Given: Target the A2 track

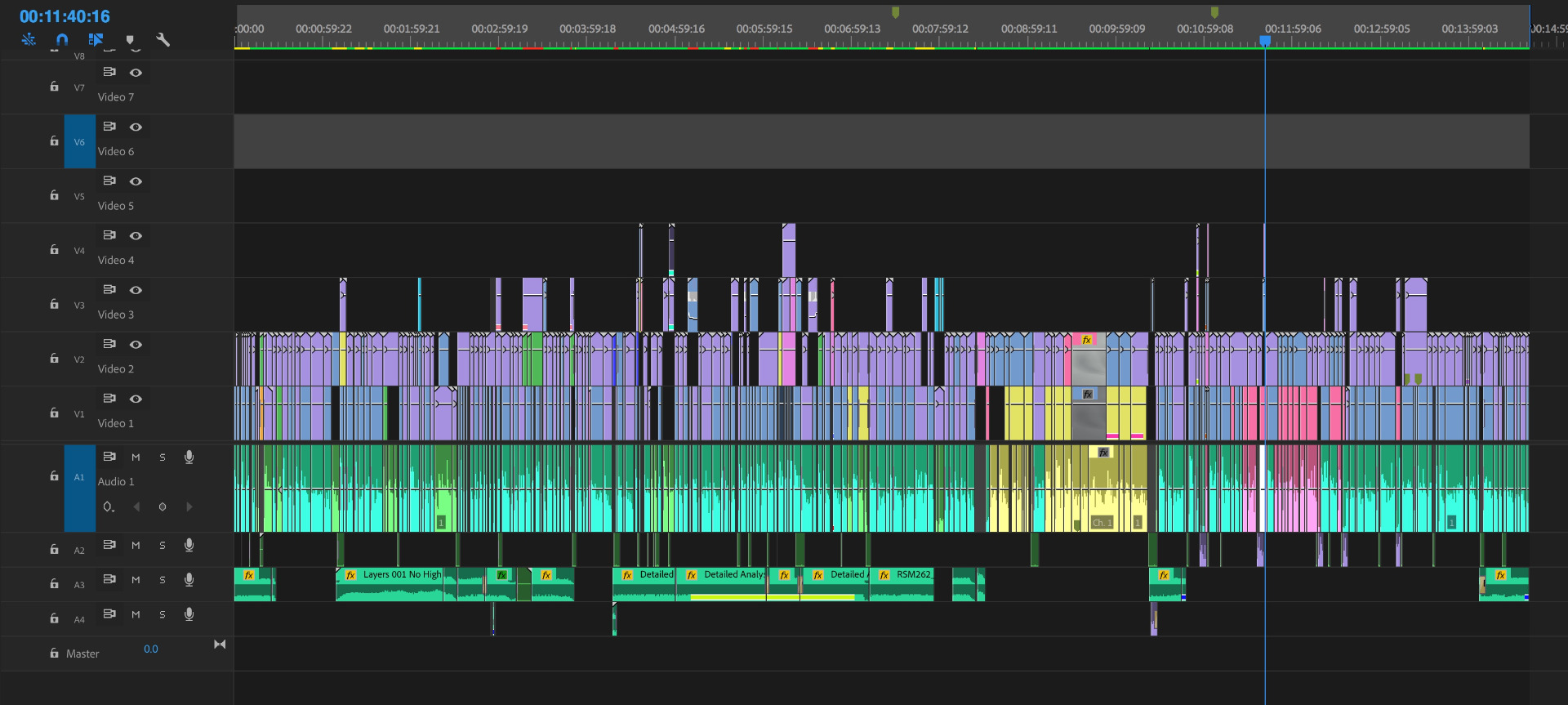Looking at the screenshot, I should 79,550.
